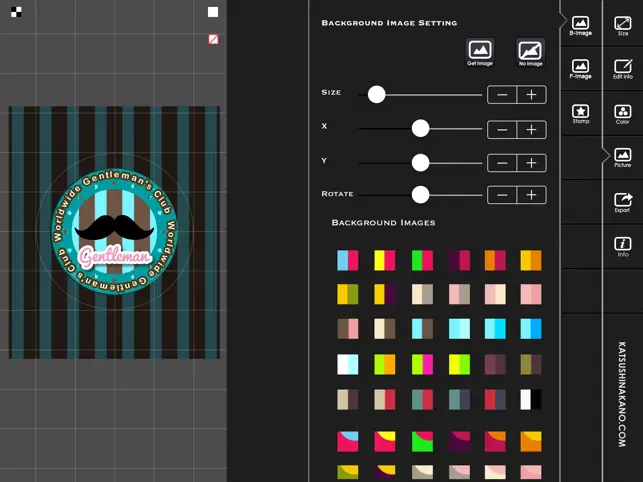The height and width of the screenshot is (482, 643).
Task: Select the green and pink striped background
Action: pyautogui.click(x=422, y=260)
